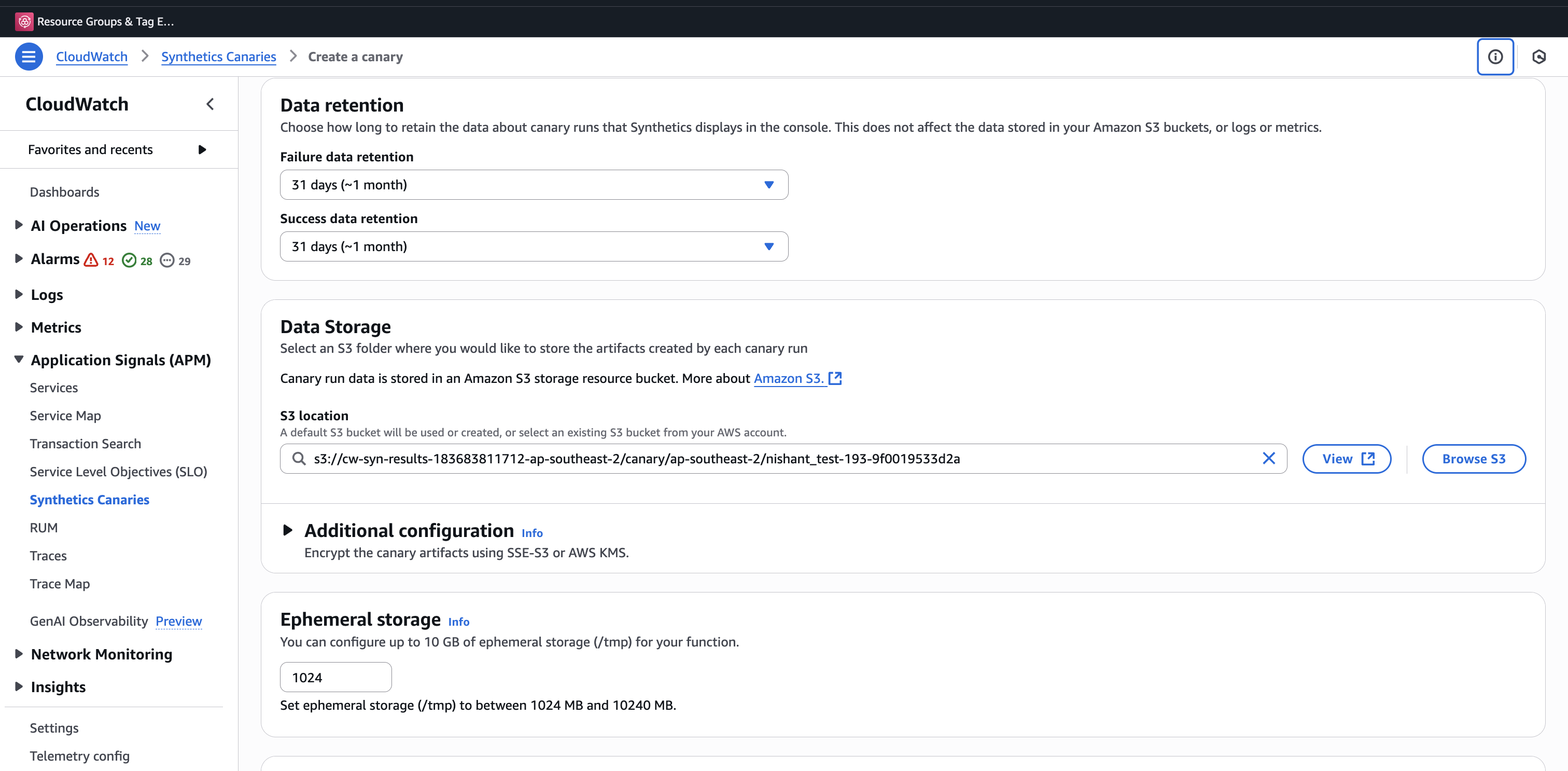Click the in-alarm warning triangle icon
Screen dimensions: 1568x771
pos(91,260)
